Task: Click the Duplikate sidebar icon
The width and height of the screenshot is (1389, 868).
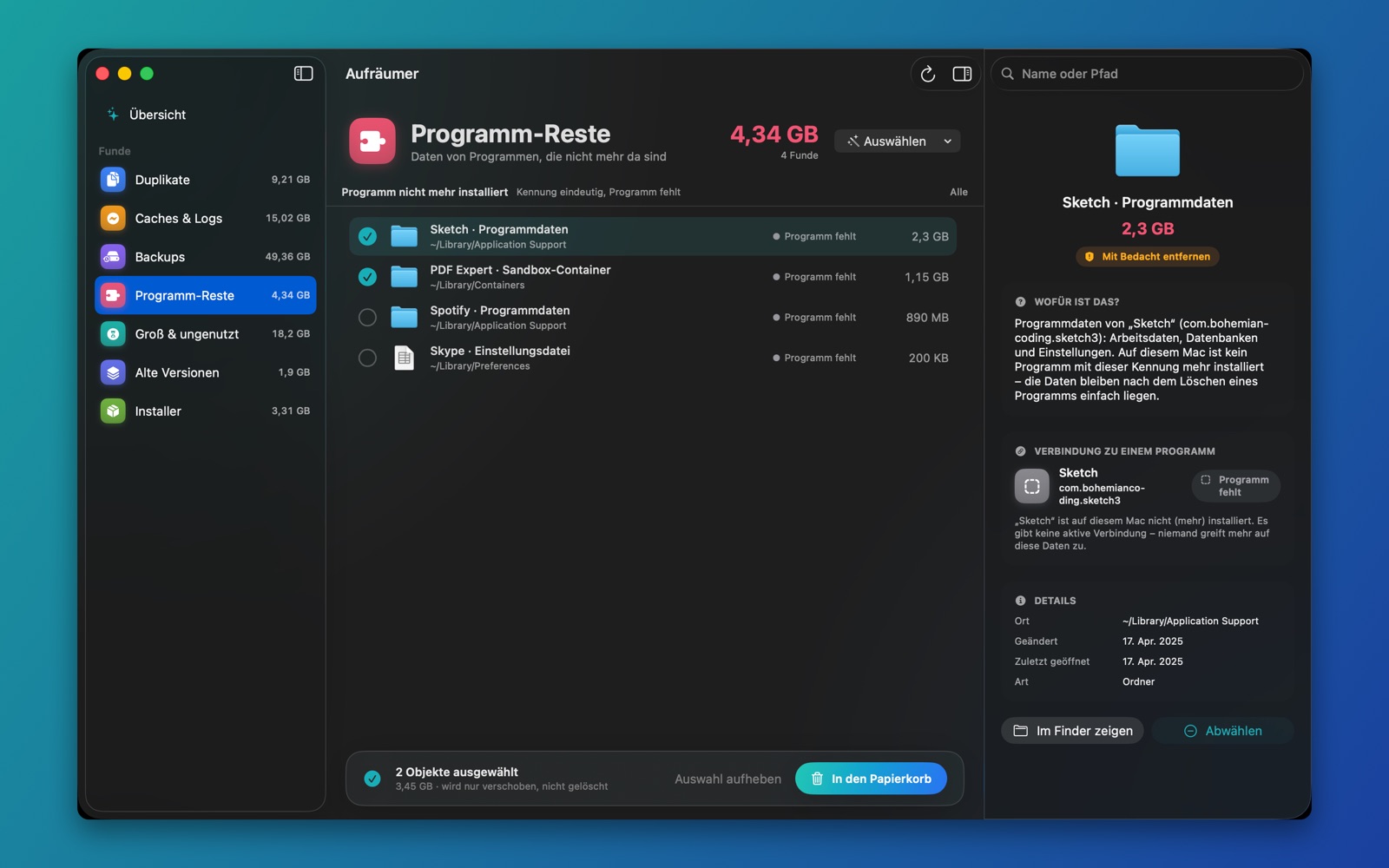Action: (x=113, y=180)
